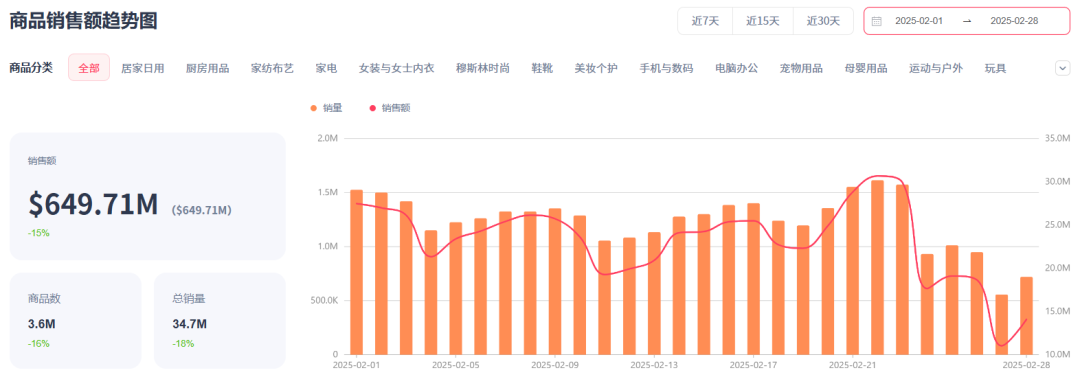Select the 女装与女士内衣 category
1080x388 pixels.
point(397,68)
